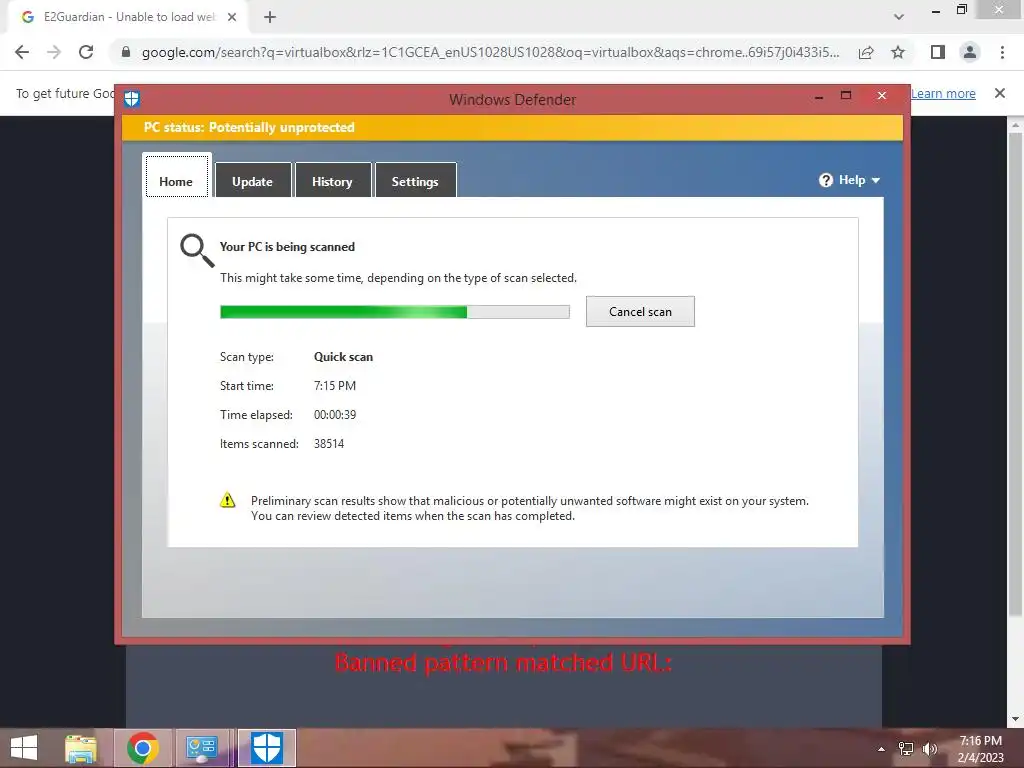Follow the Learn more link
The width and height of the screenshot is (1024, 768).
click(943, 93)
